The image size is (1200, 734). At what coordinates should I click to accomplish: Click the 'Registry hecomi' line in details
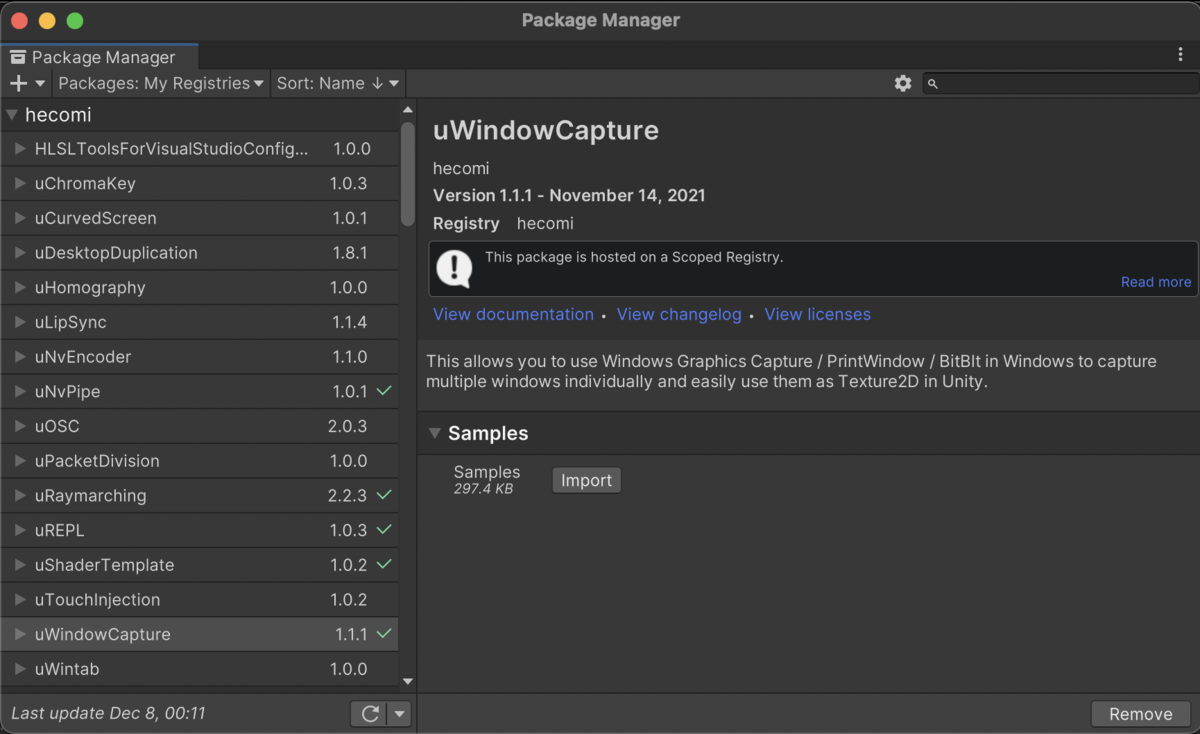[503, 223]
